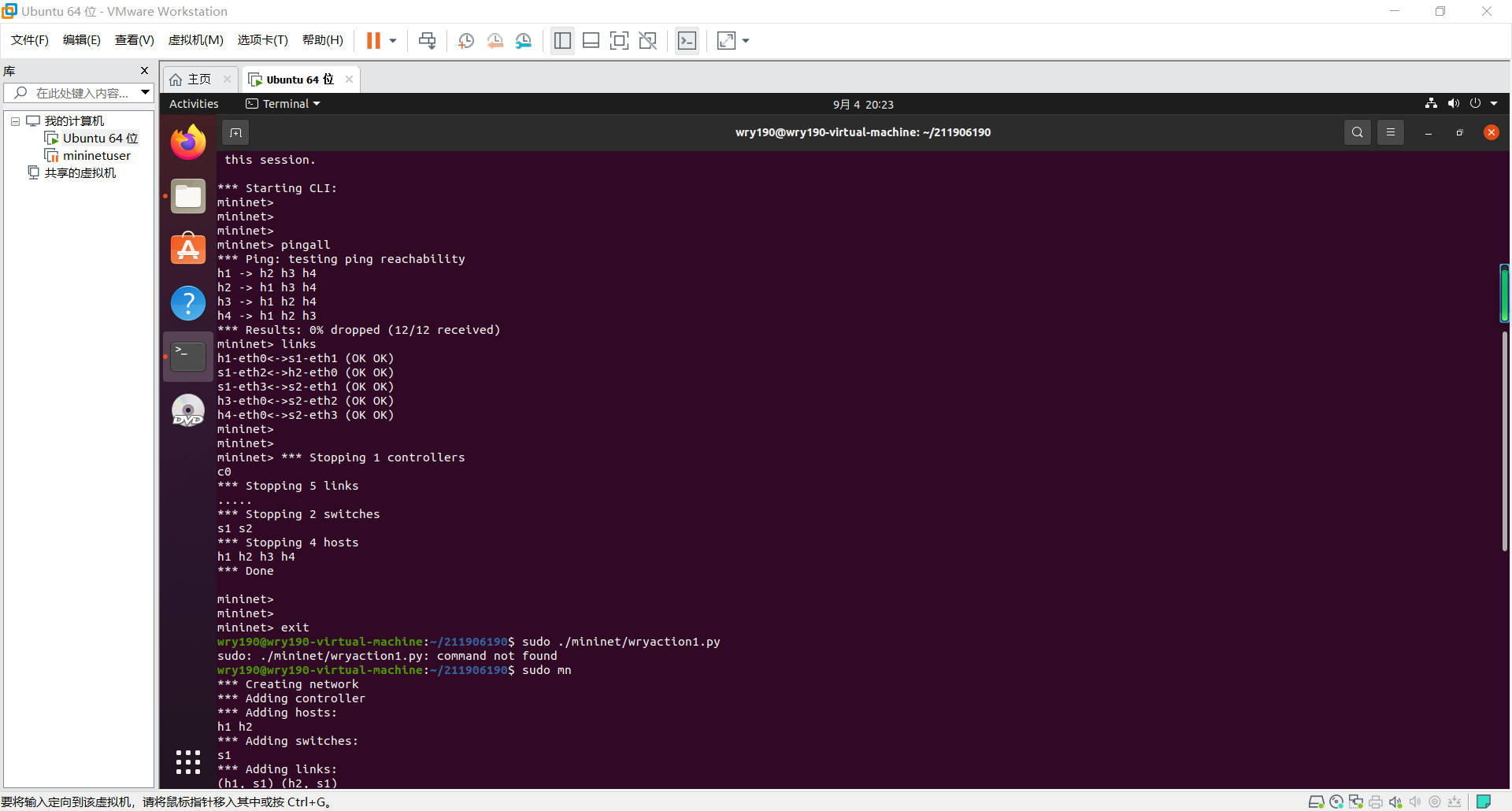Open the 选项卡(T) menu

(x=263, y=40)
